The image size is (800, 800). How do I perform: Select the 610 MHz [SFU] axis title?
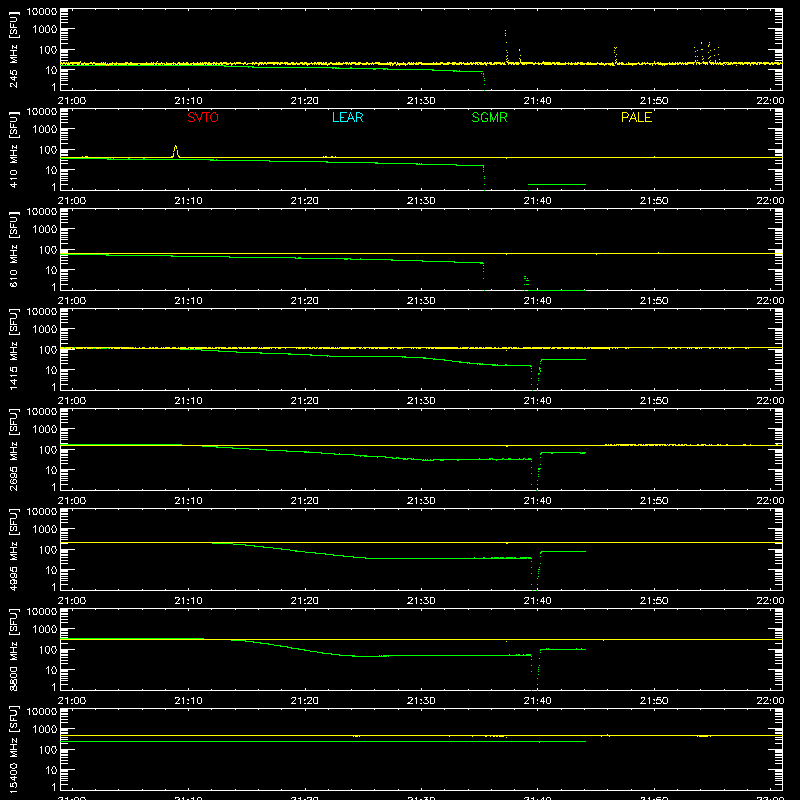13,249
